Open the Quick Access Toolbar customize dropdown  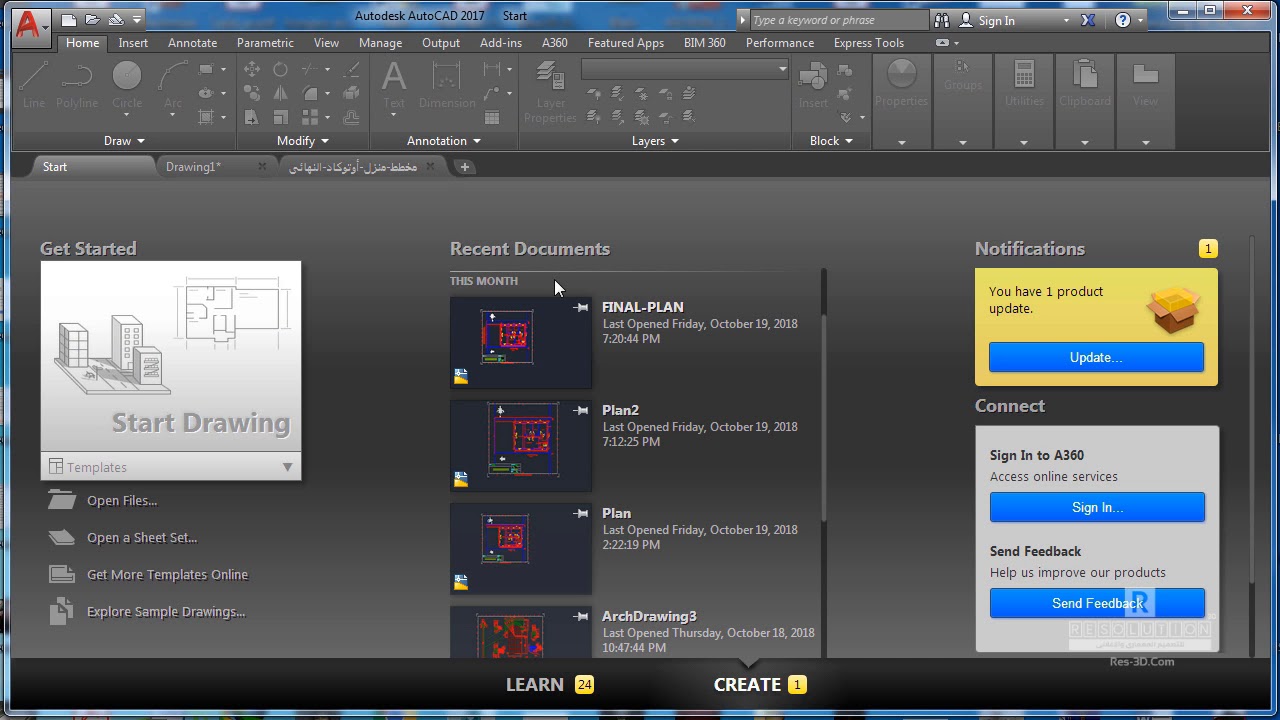coord(137,19)
